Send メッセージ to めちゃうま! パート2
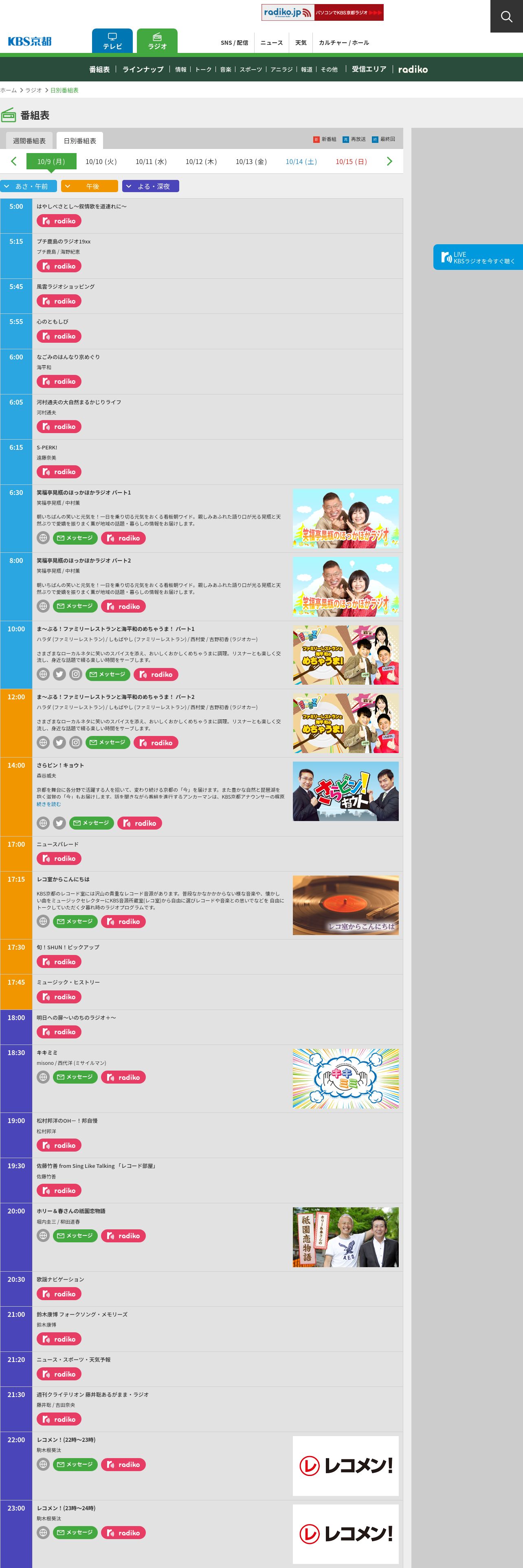 108,742
